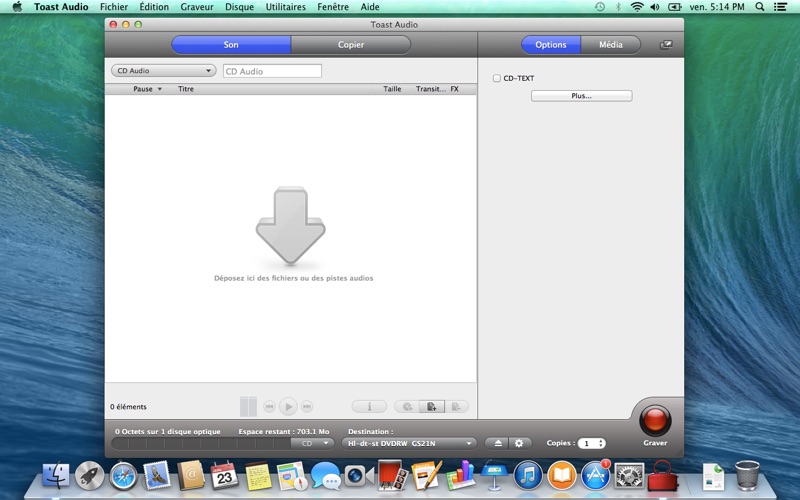Image resolution: width=800 pixels, height=500 pixels.
Task: Open the Graveur menu
Action: [197, 7]
